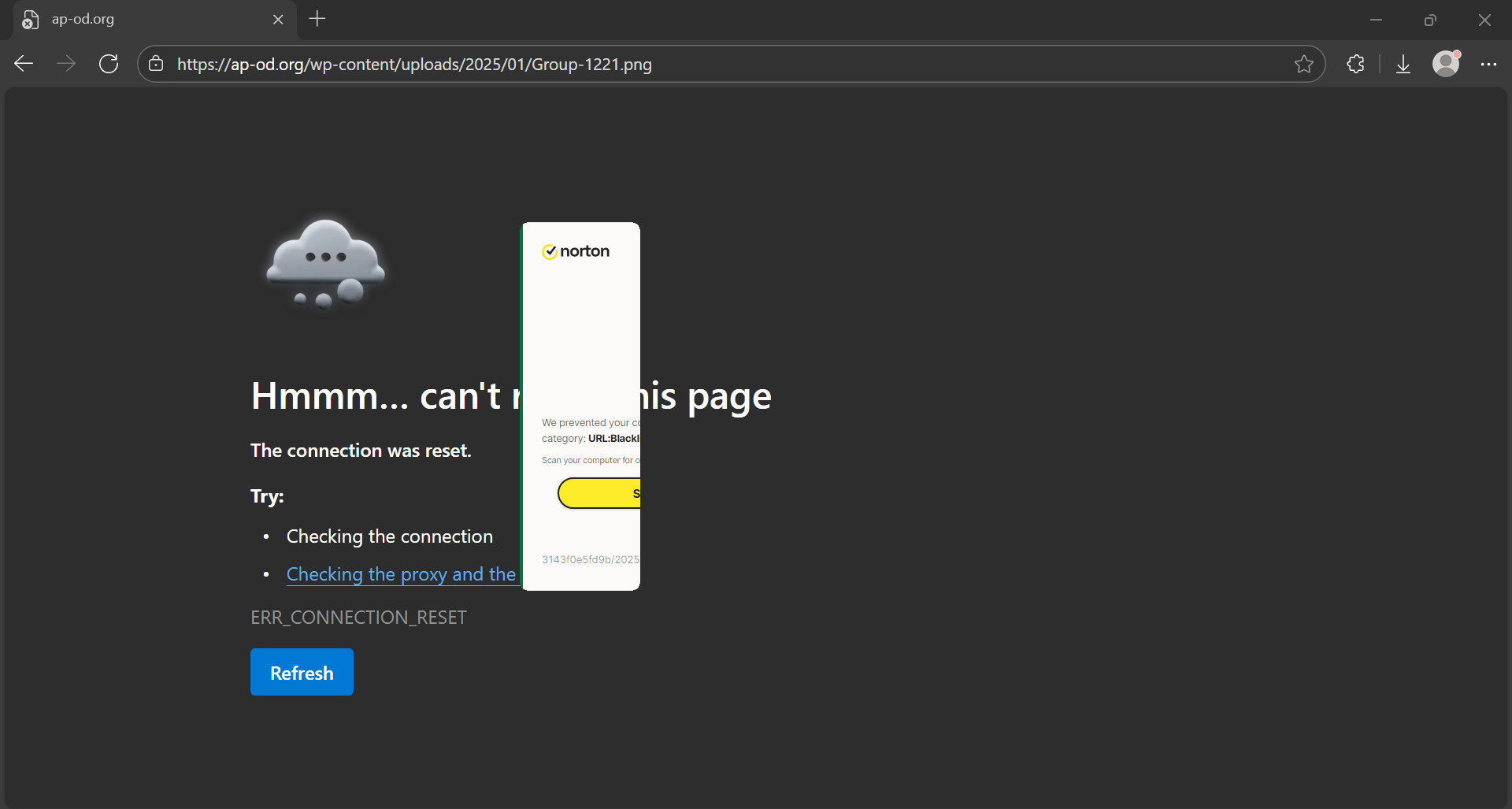Reload the page using the toolbar icon

(109, 64)
